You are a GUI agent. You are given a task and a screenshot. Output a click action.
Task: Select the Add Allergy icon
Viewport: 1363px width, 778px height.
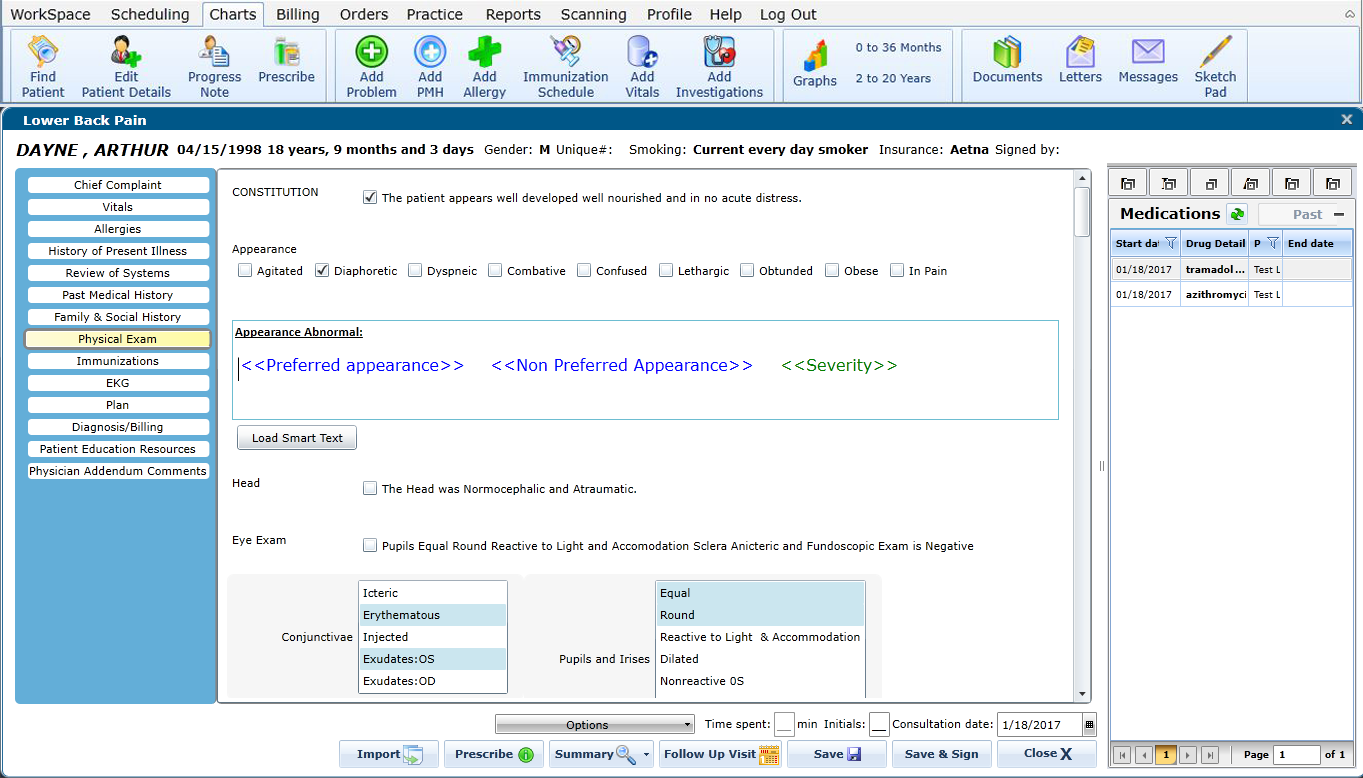pos(483,64)
